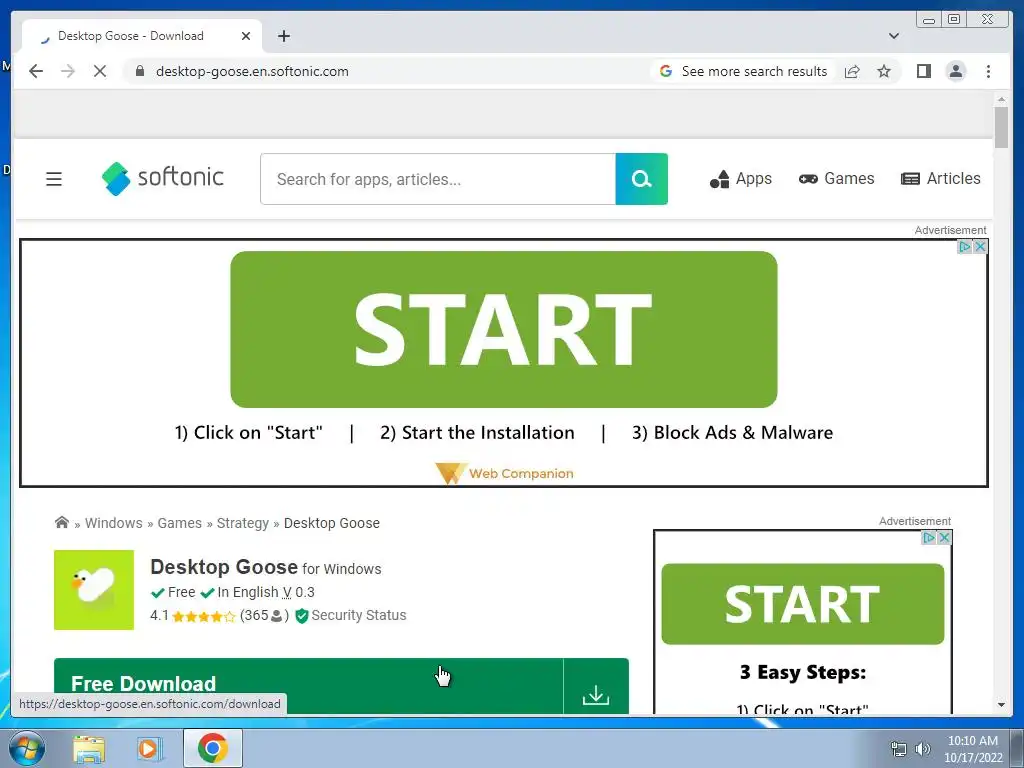Image resolution: width=1024 pixels, height=768 pixels.
Task: Open Softonic hamburger menu
Action: tap(54, 179)
